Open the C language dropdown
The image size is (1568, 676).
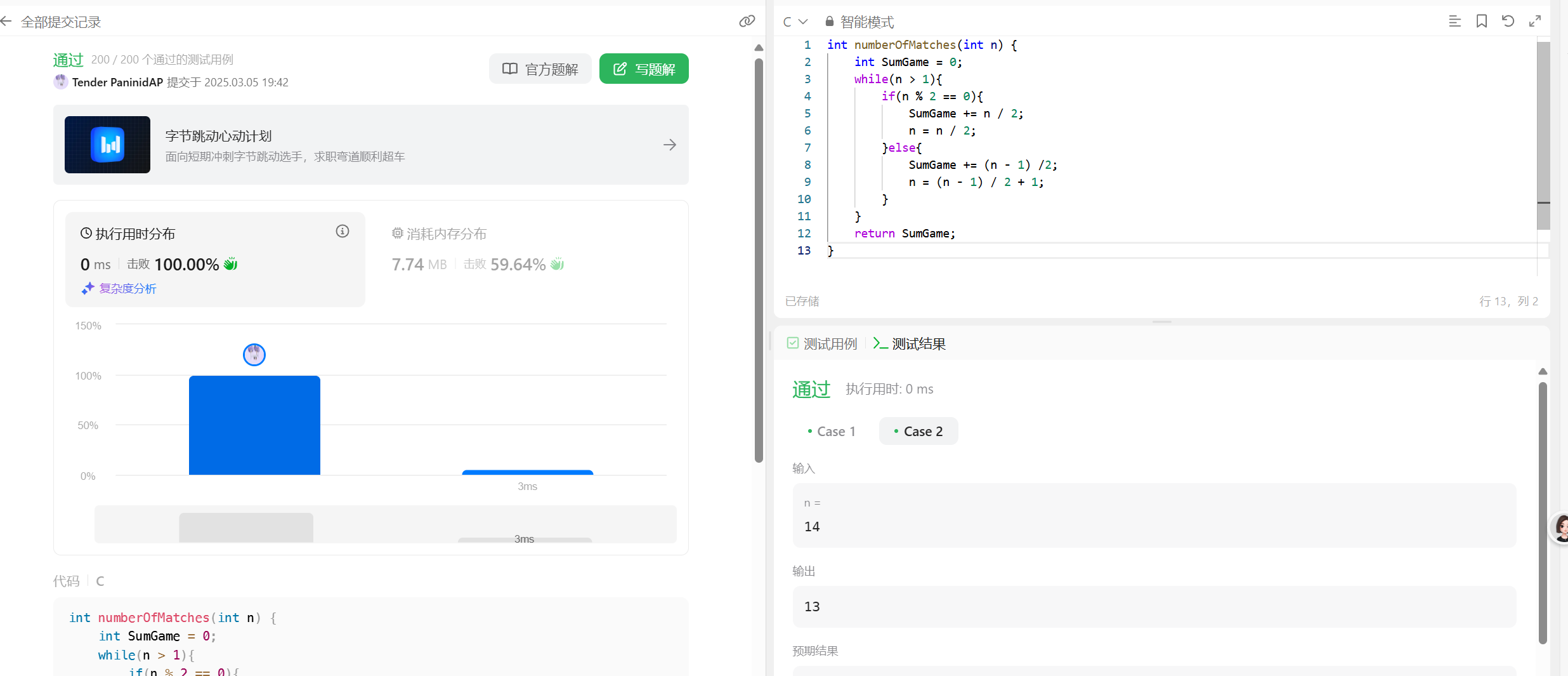[x=795, y=22]
